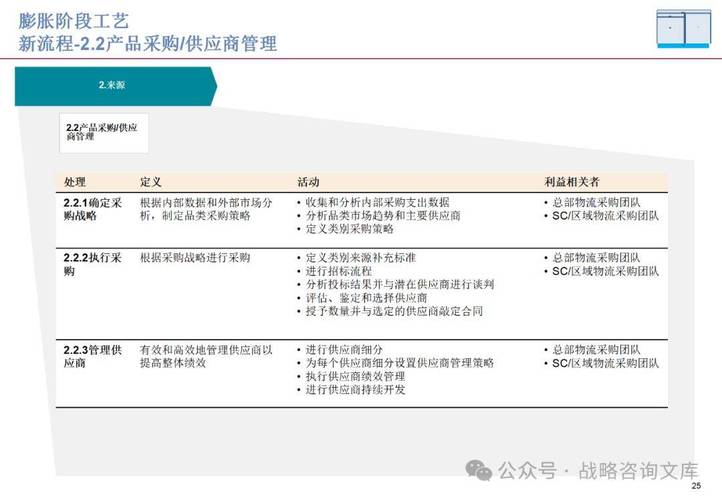Click bullet '进行招标流程'
Image resolution: width=722 pixels, height=500 pixels.
pos(339,271)
